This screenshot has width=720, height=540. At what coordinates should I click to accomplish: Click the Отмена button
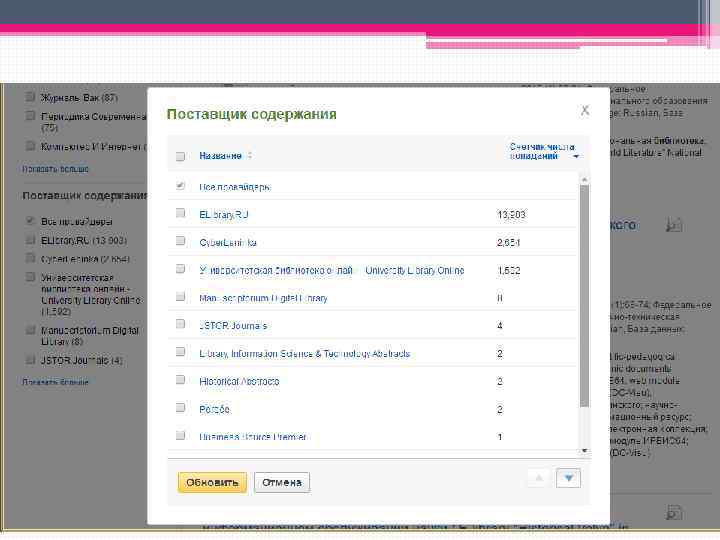point(282,483)
